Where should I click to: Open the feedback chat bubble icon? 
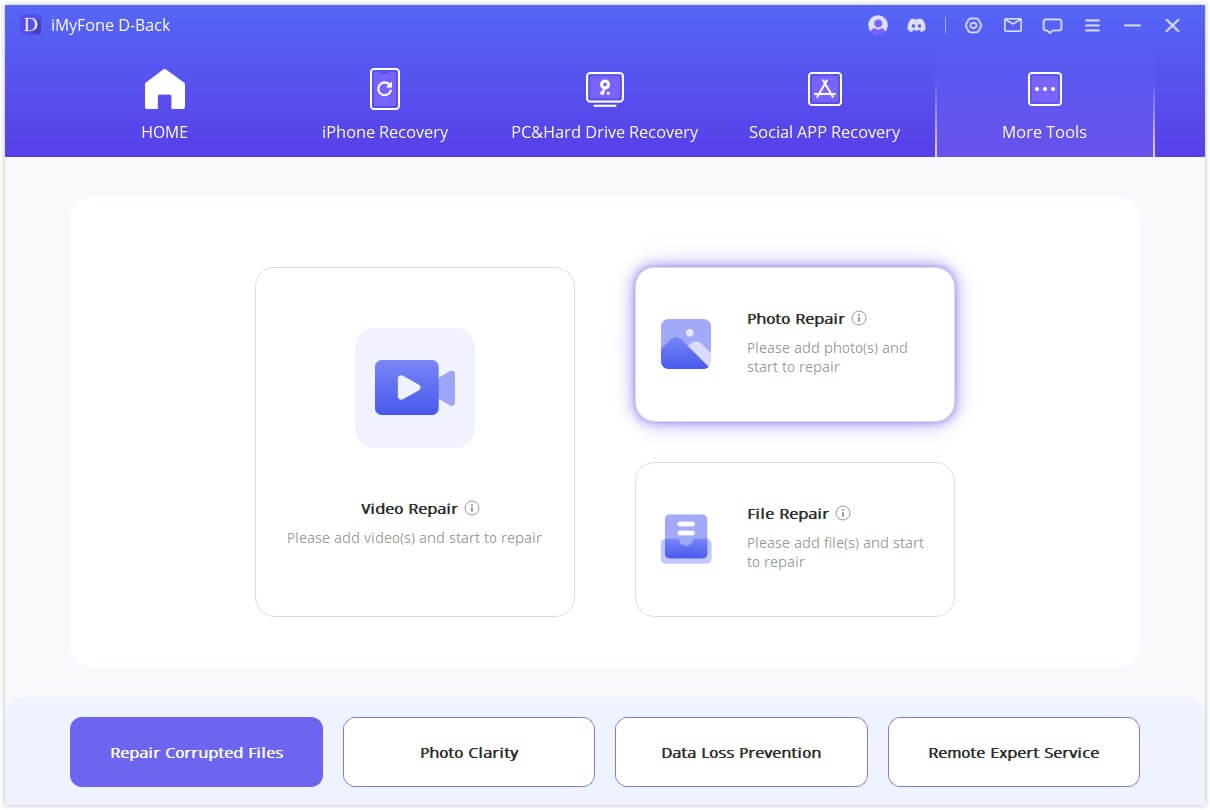pyautogui.click(x=1052, y=26)
